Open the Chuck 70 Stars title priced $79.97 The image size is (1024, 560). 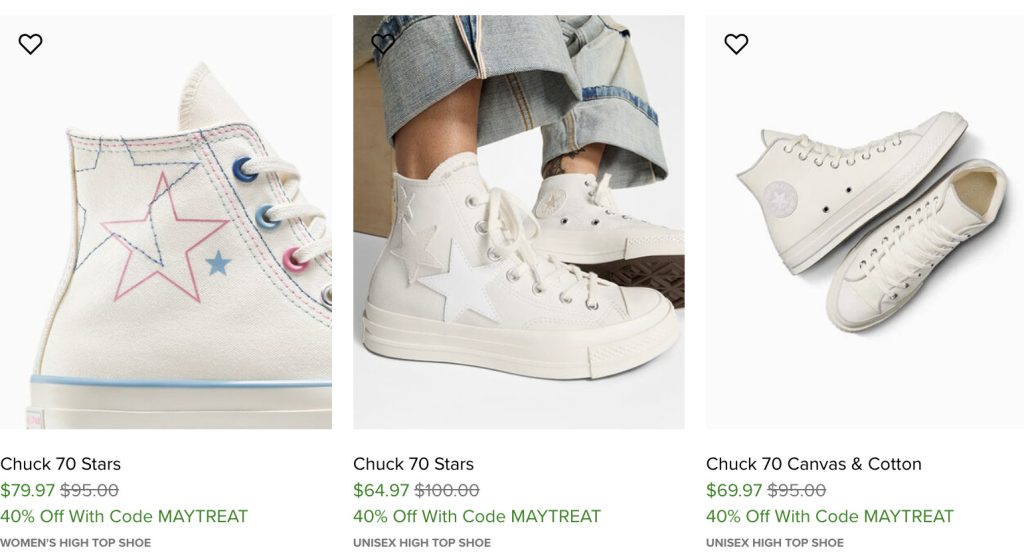61,464
